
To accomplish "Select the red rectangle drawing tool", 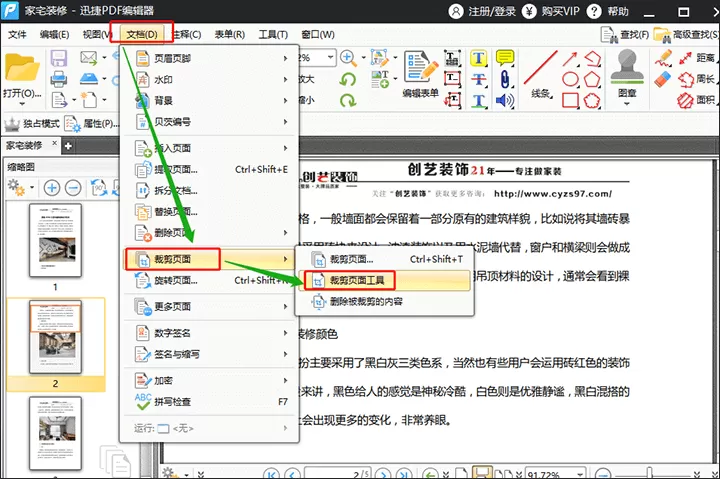I will coord(570,100).
